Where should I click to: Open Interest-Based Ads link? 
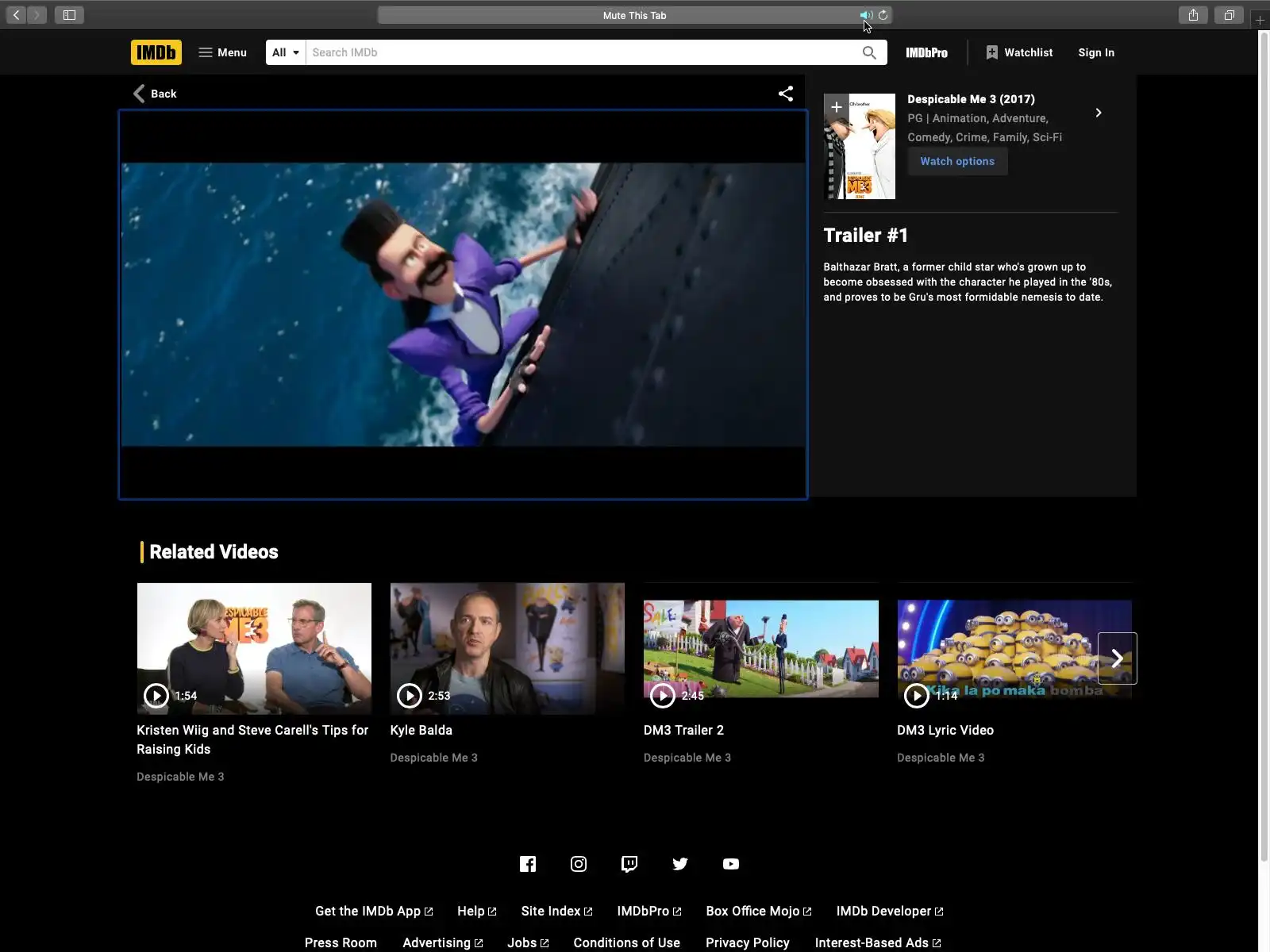tap(878, 942)
